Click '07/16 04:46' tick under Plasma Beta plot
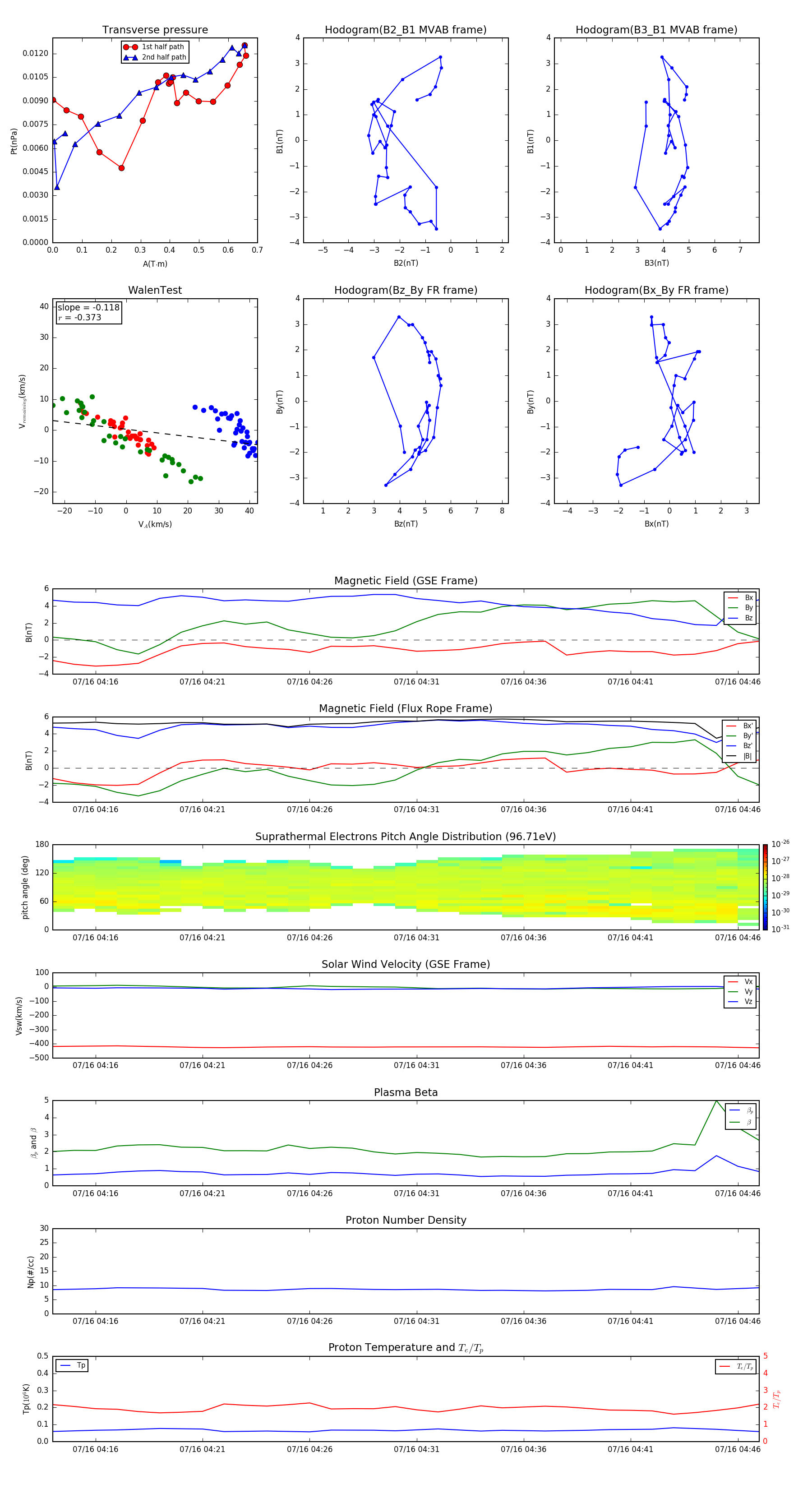 click(738, 1193)
